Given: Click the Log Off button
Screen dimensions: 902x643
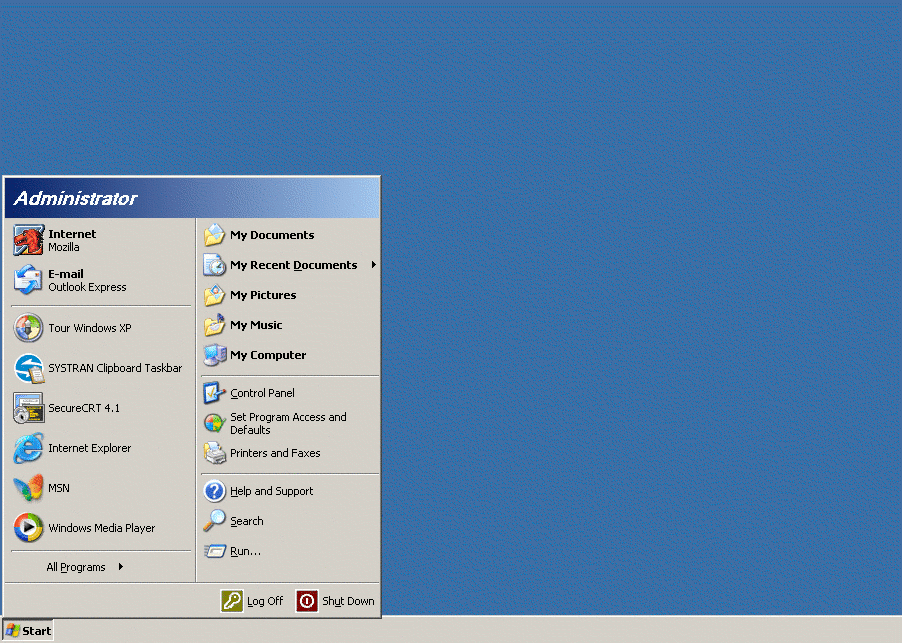Looking at the screenshot, I should coord(253,601).
